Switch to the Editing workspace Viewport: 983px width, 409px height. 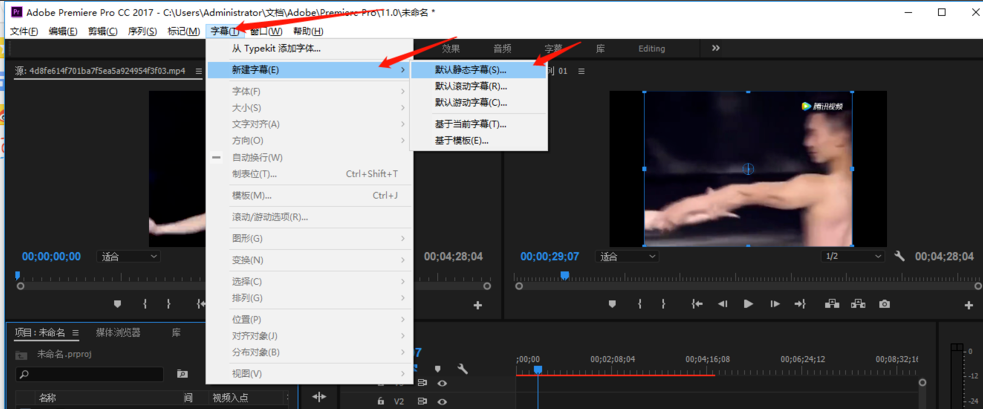(x=651, y=48)
